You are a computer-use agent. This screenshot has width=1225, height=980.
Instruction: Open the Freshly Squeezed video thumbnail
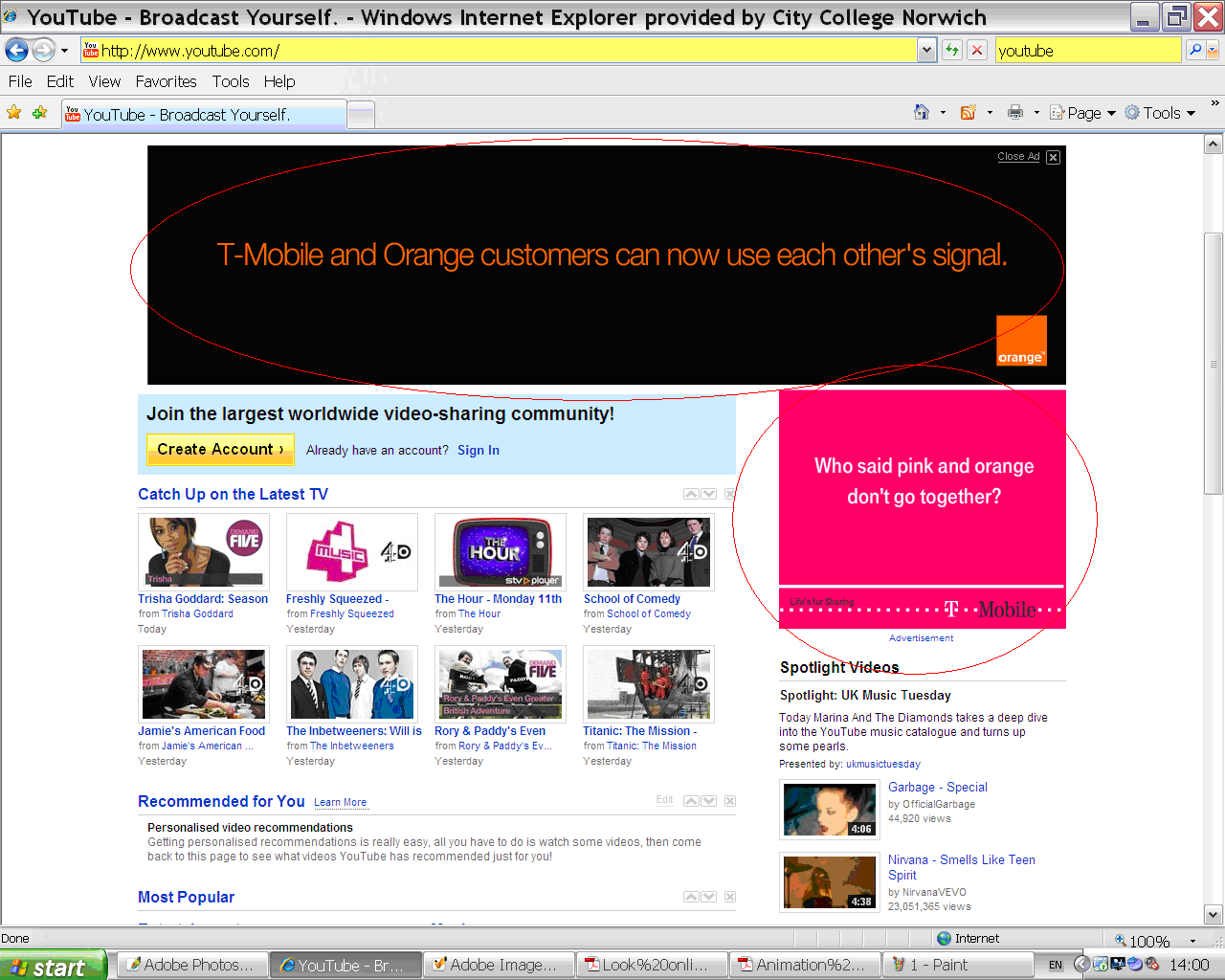352,552
